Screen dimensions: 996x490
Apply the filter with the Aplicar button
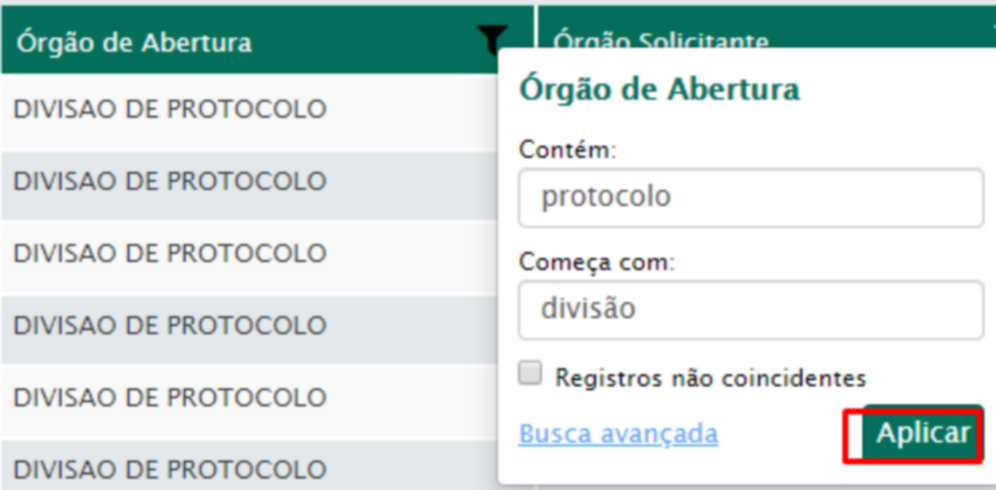(923, 433)
